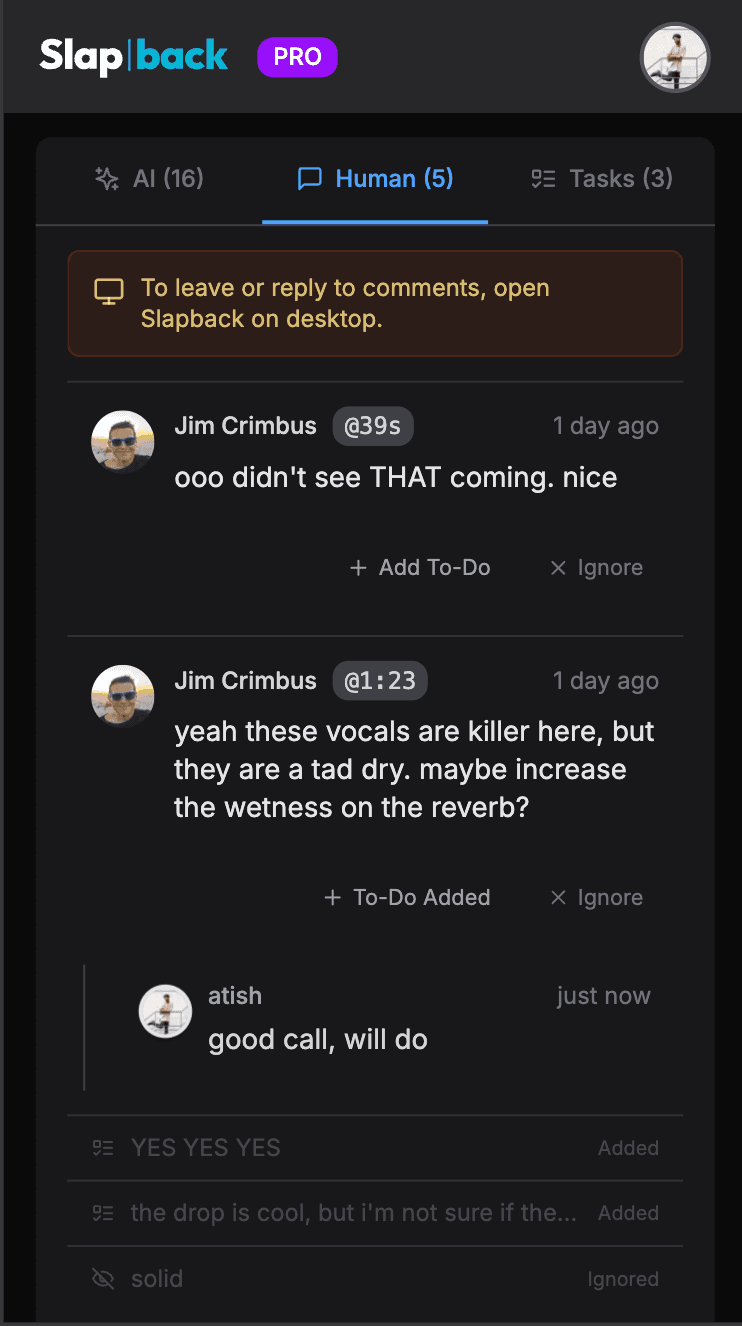Click the PRO badge next to the Slapback logo
This screenshot has height=1326, width=742.
297,57
